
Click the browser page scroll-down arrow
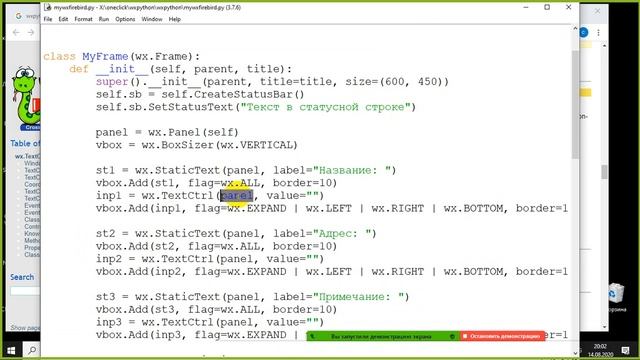[x=604, y=327]
